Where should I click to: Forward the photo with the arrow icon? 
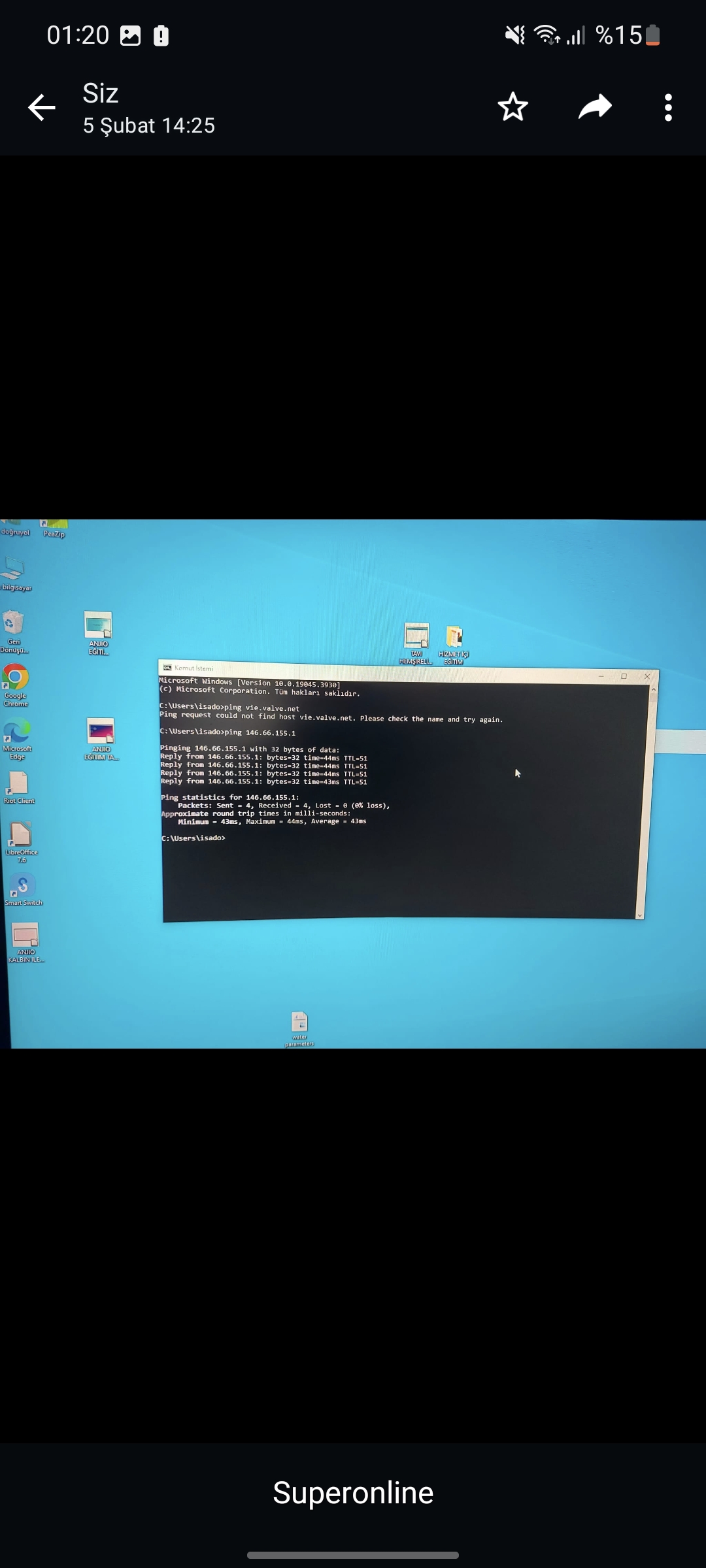pos(595,107)
